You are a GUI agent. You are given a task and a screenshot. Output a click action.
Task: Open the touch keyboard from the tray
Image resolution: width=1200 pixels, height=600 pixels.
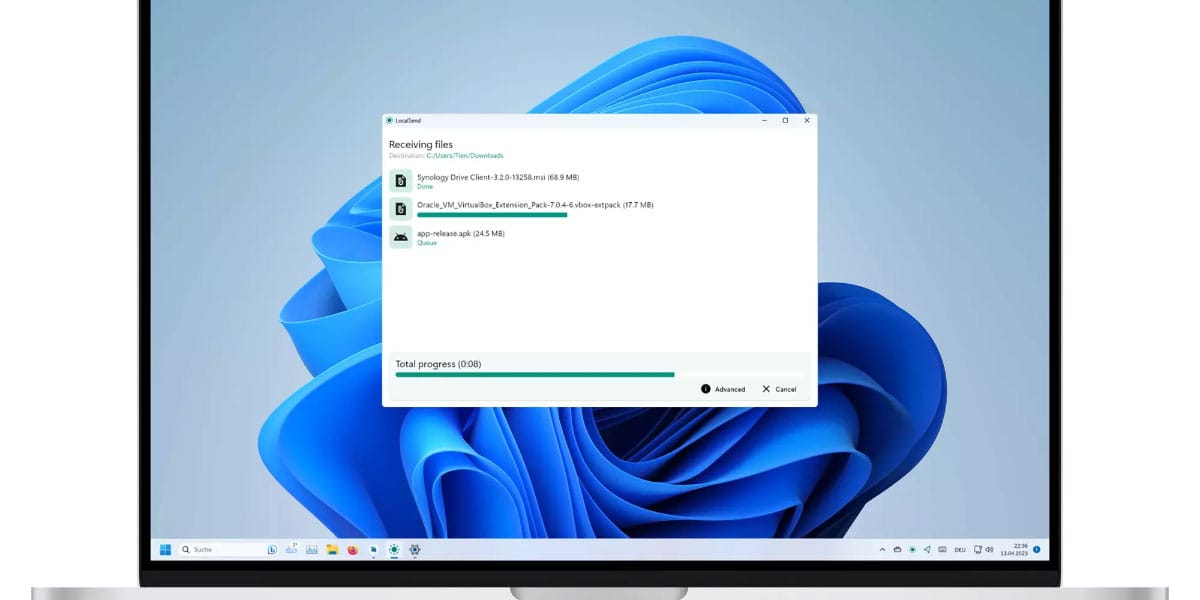(x=942, y=549)
